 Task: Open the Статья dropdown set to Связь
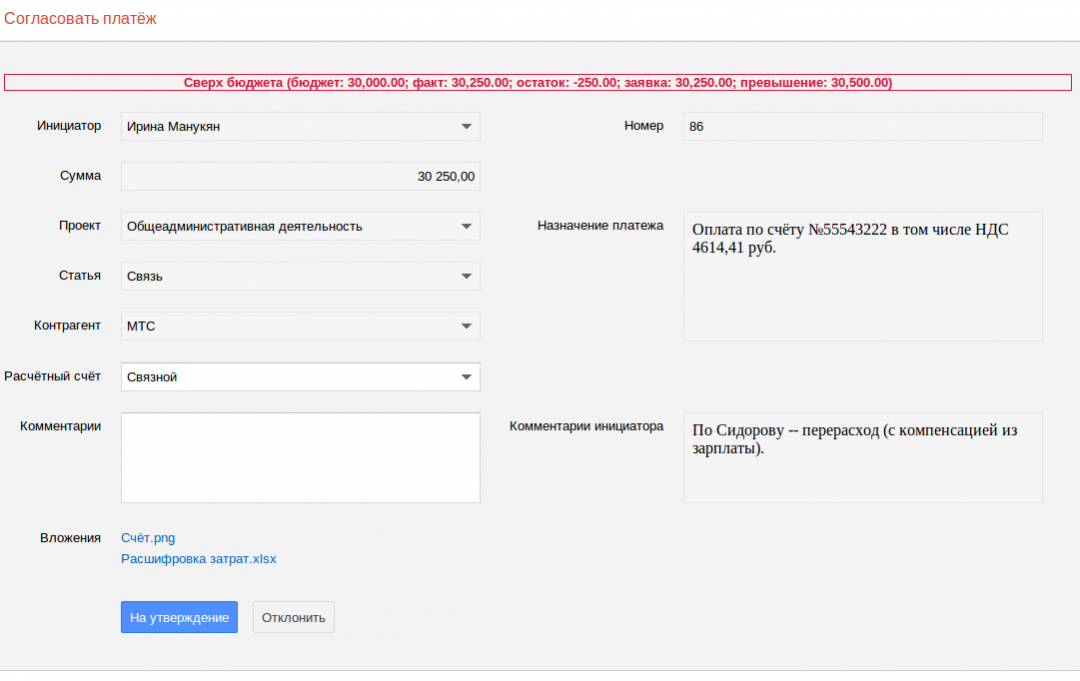pyautogui.click(x=300, y=276)
